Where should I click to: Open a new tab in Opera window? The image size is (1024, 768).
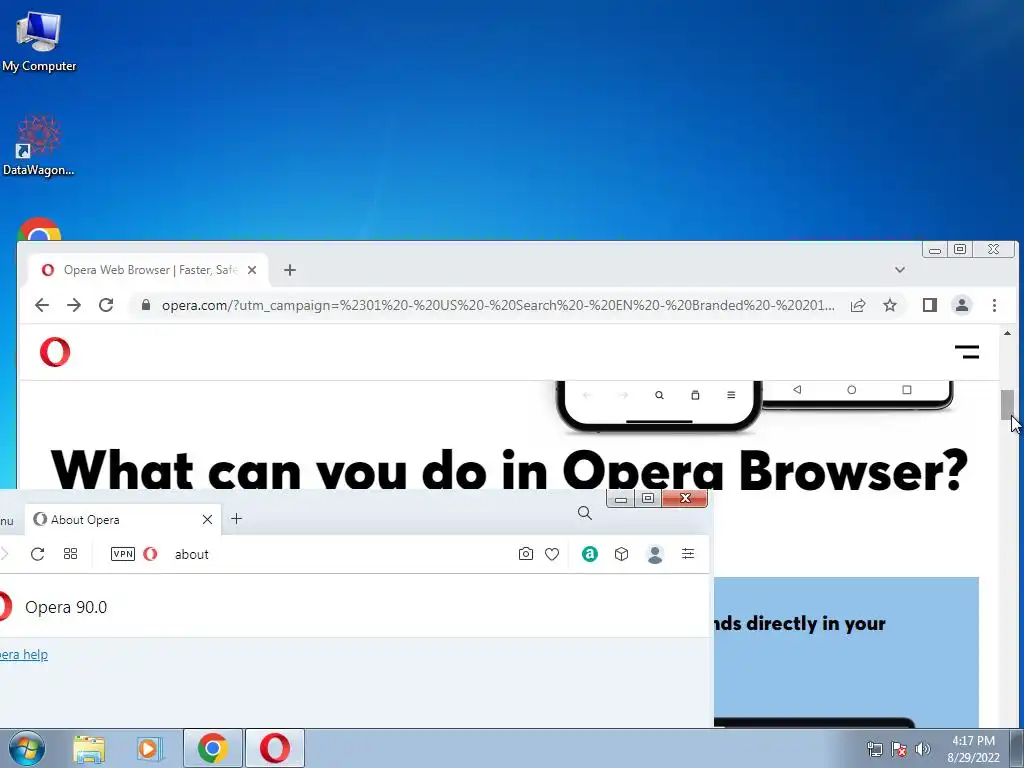236,519
